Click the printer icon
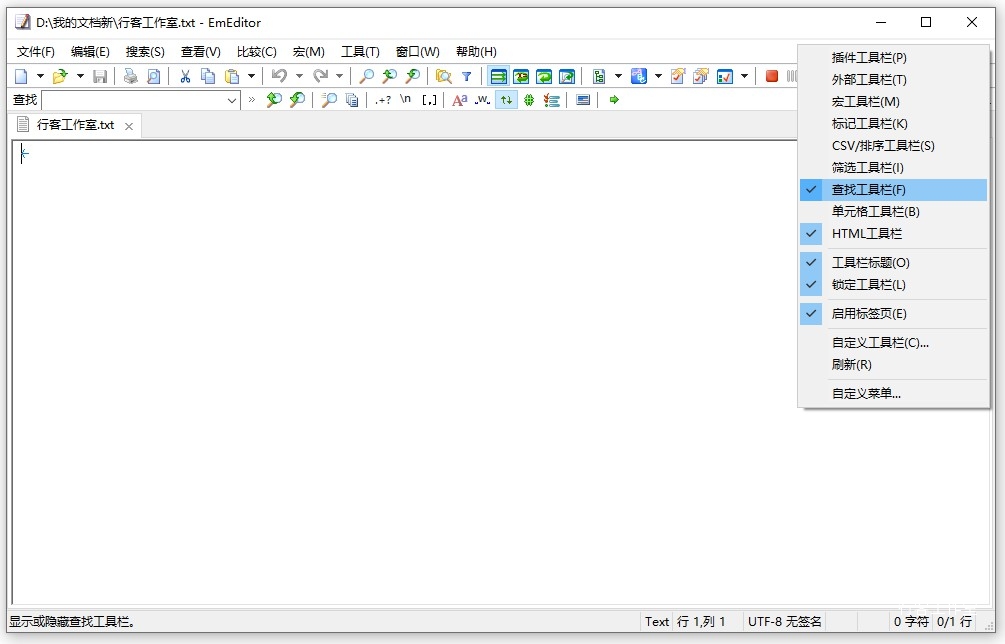Viewport: 1005px width, 644px height. tap(131, 77)
